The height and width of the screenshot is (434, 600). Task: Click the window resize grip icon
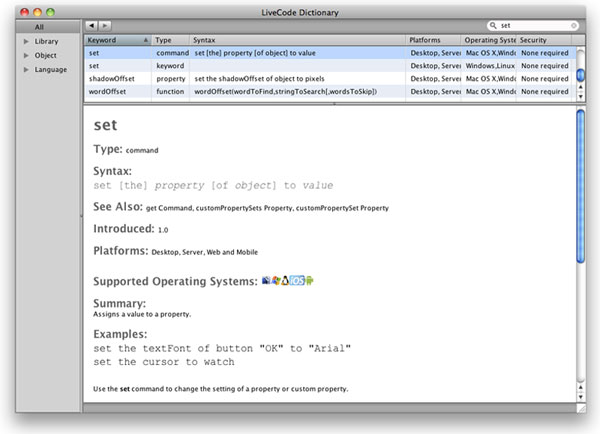point(581,408)
